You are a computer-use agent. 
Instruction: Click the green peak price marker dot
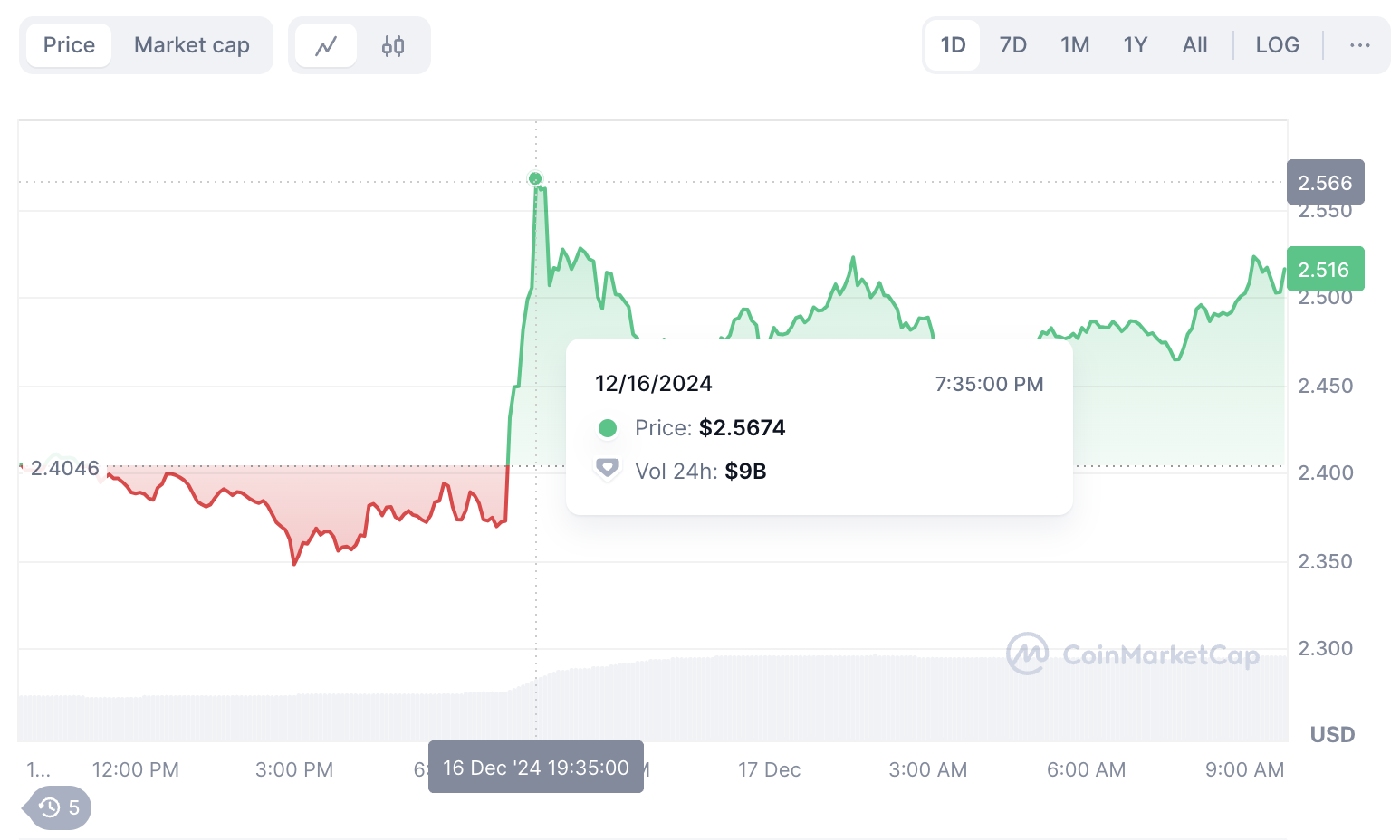tap(535, 179)
